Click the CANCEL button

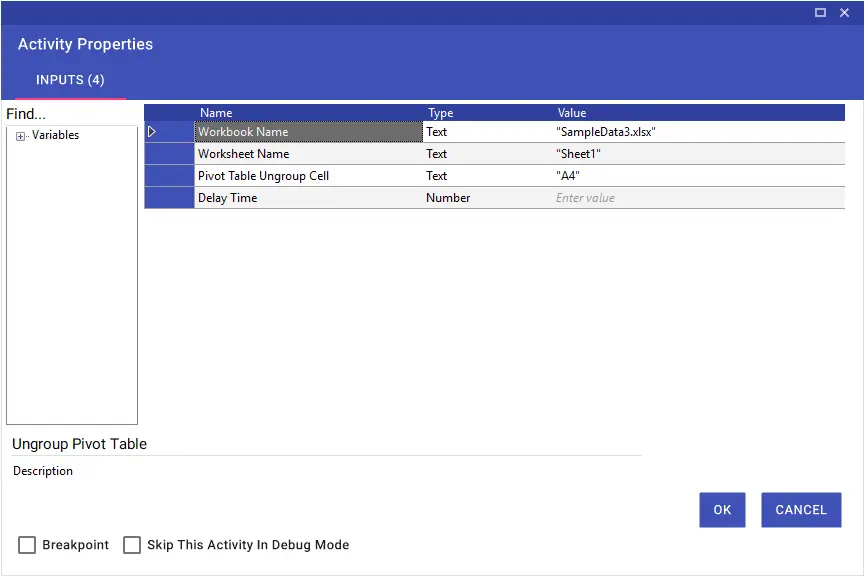(x=803, y=512)
